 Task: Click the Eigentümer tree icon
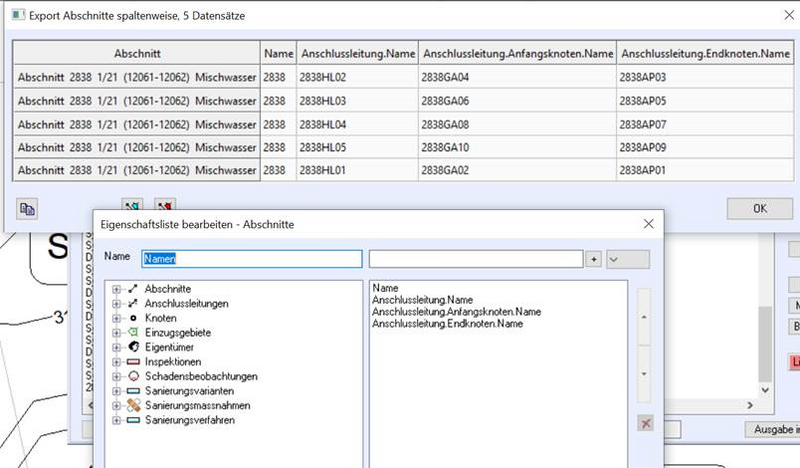133,347
